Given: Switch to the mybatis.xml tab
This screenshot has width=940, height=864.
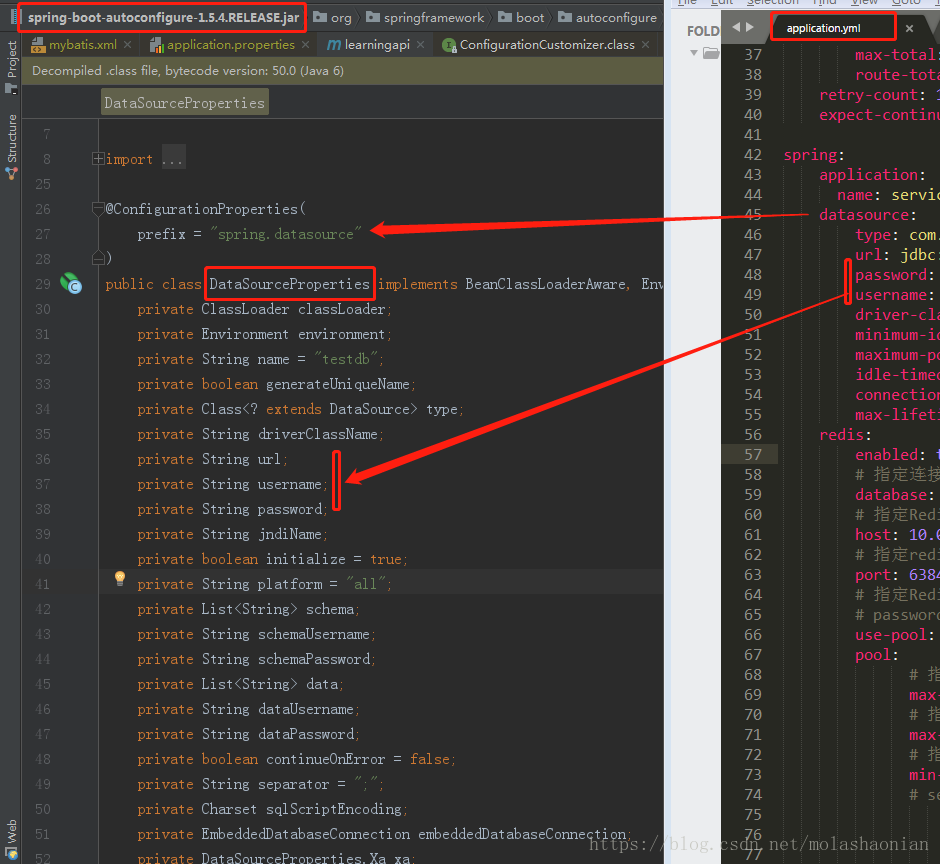Looking at the screenshot, I should click(83, 45).
